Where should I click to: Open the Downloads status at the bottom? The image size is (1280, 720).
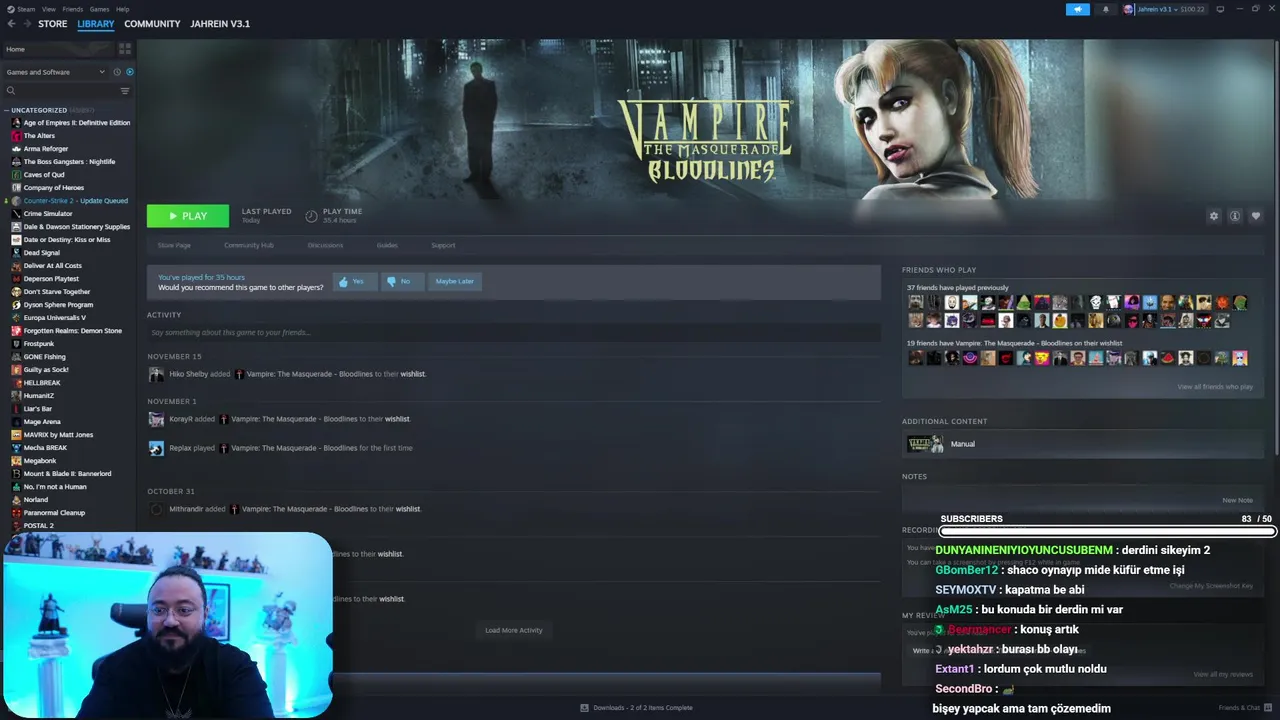coord(636,708)
